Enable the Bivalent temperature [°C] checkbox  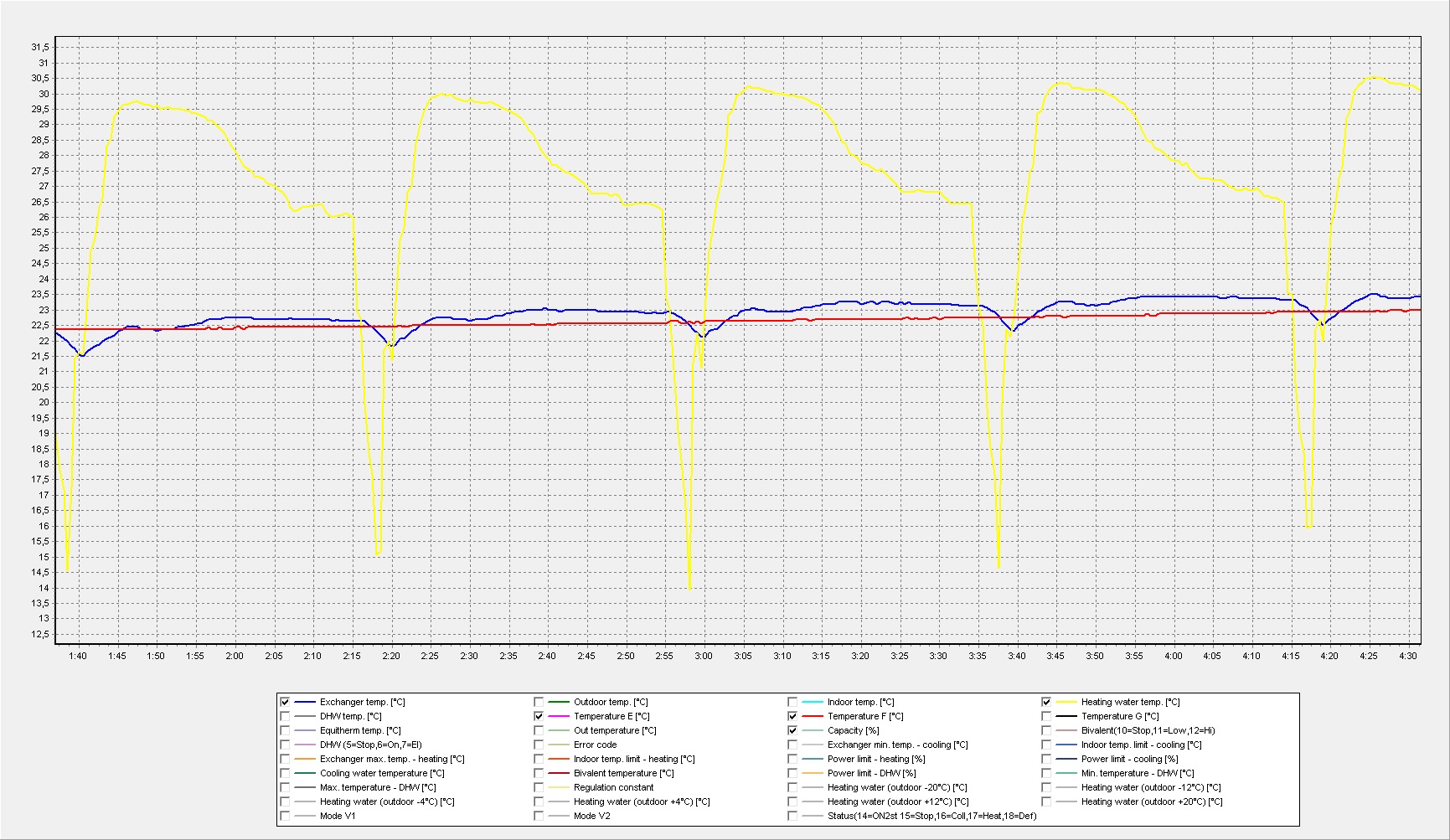(539, 773)
